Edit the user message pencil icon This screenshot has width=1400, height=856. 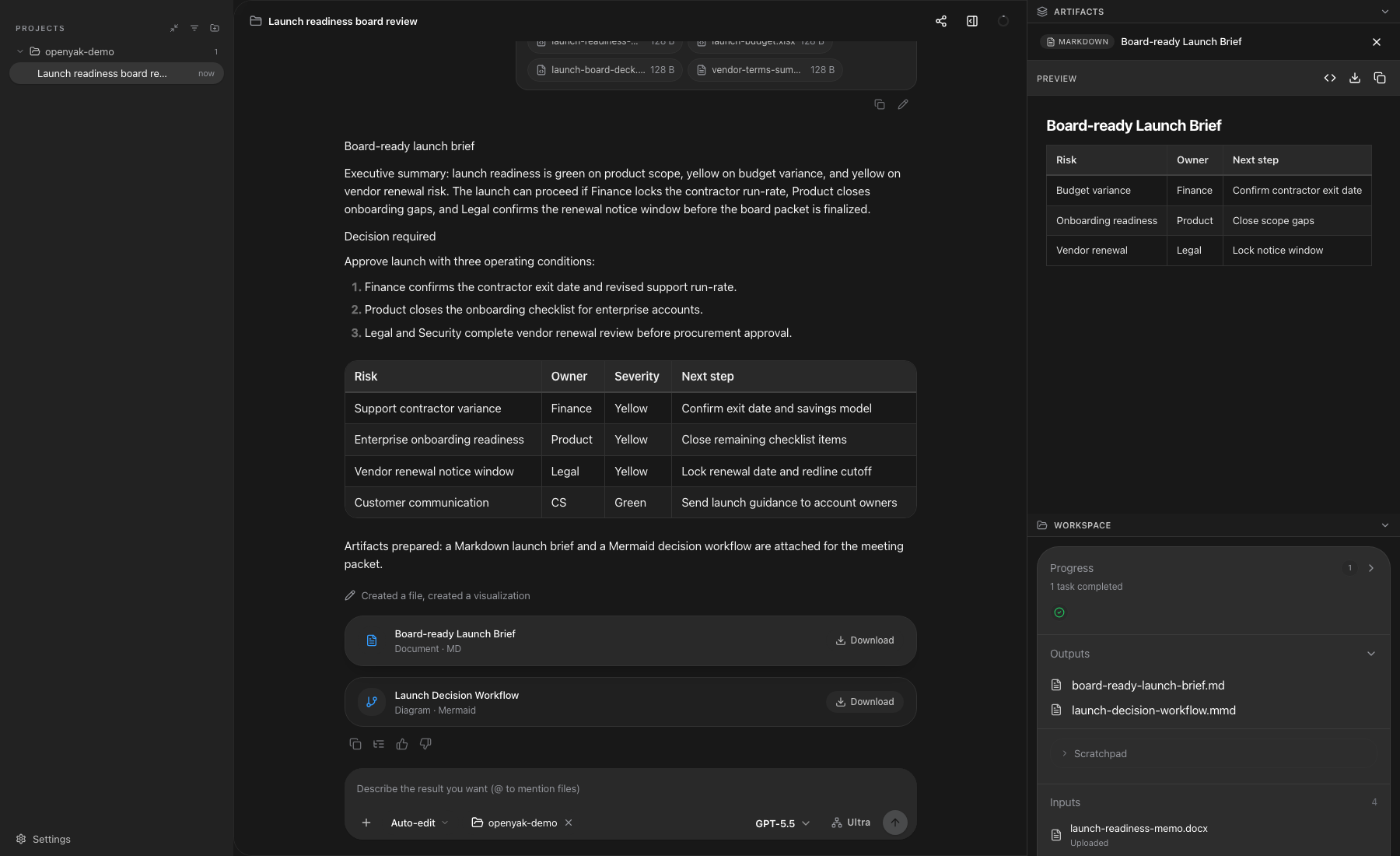pos(903,104)
